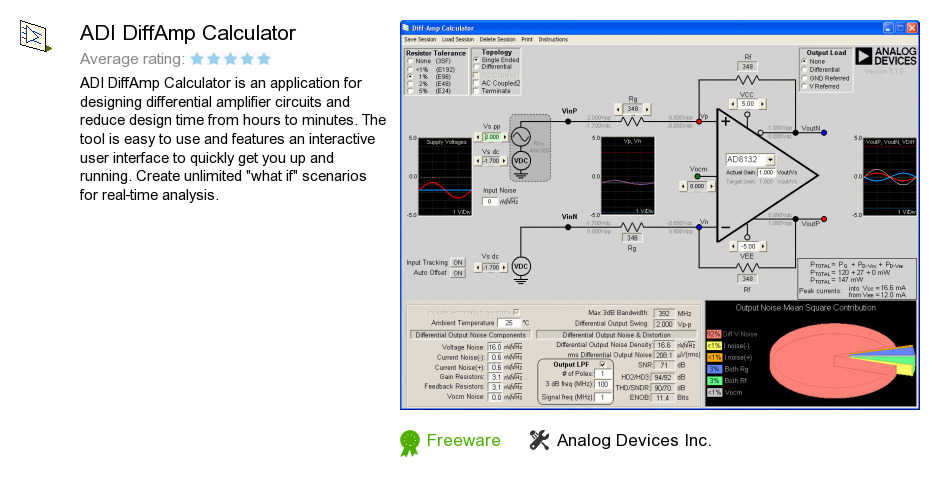
Task: Select 2% (E48) resistor tolerance
Action: [x=410, y=84]
